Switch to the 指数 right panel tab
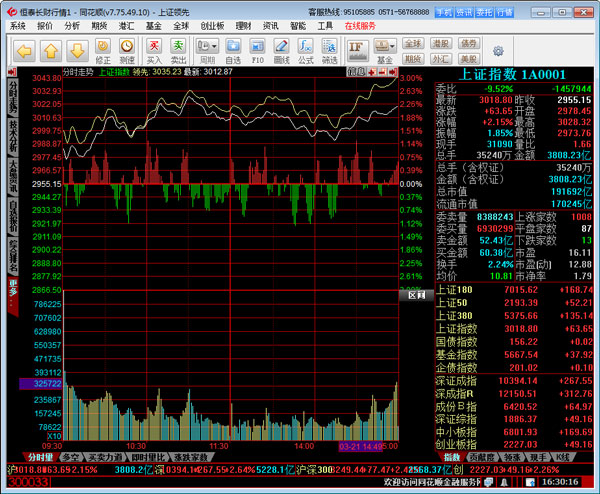Viewport: 600px width, 494px height. [452, 457]
